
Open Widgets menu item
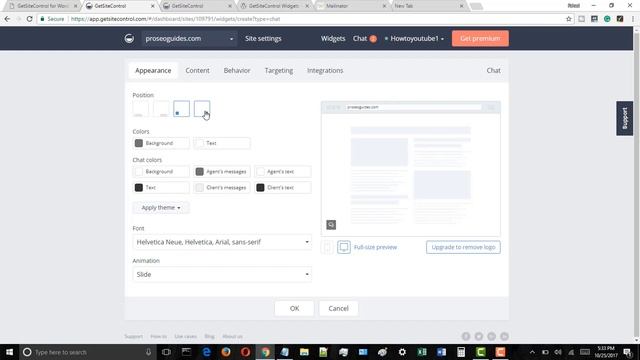333,38
